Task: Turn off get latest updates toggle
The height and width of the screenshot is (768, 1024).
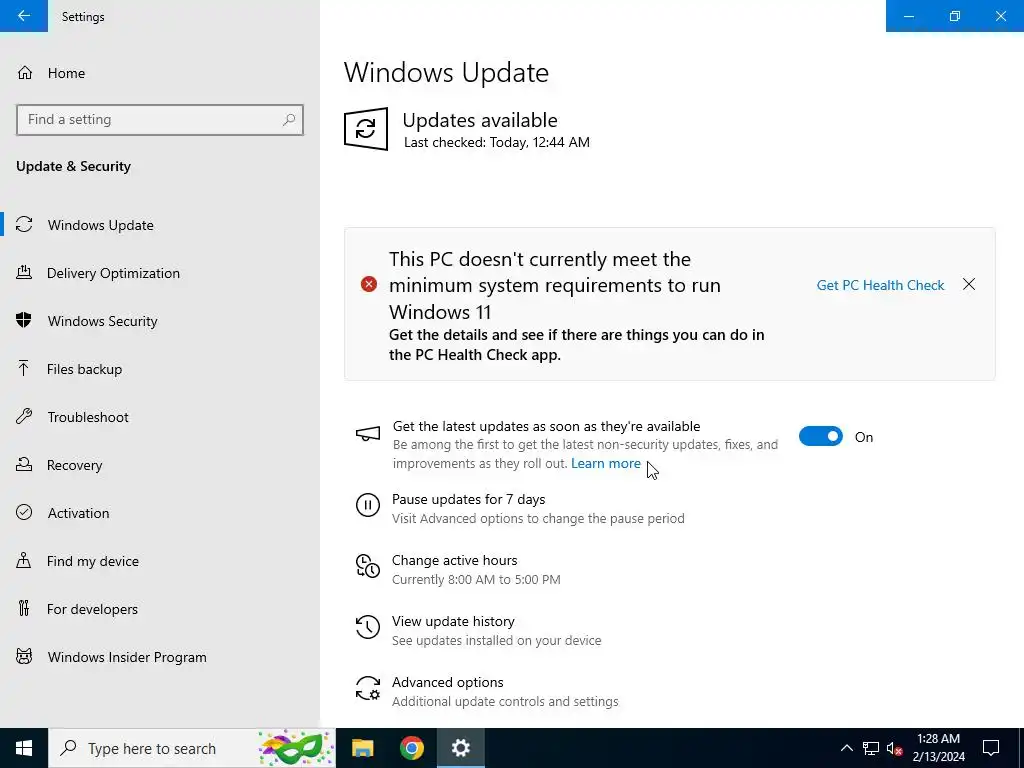Action: pos(821,436)
